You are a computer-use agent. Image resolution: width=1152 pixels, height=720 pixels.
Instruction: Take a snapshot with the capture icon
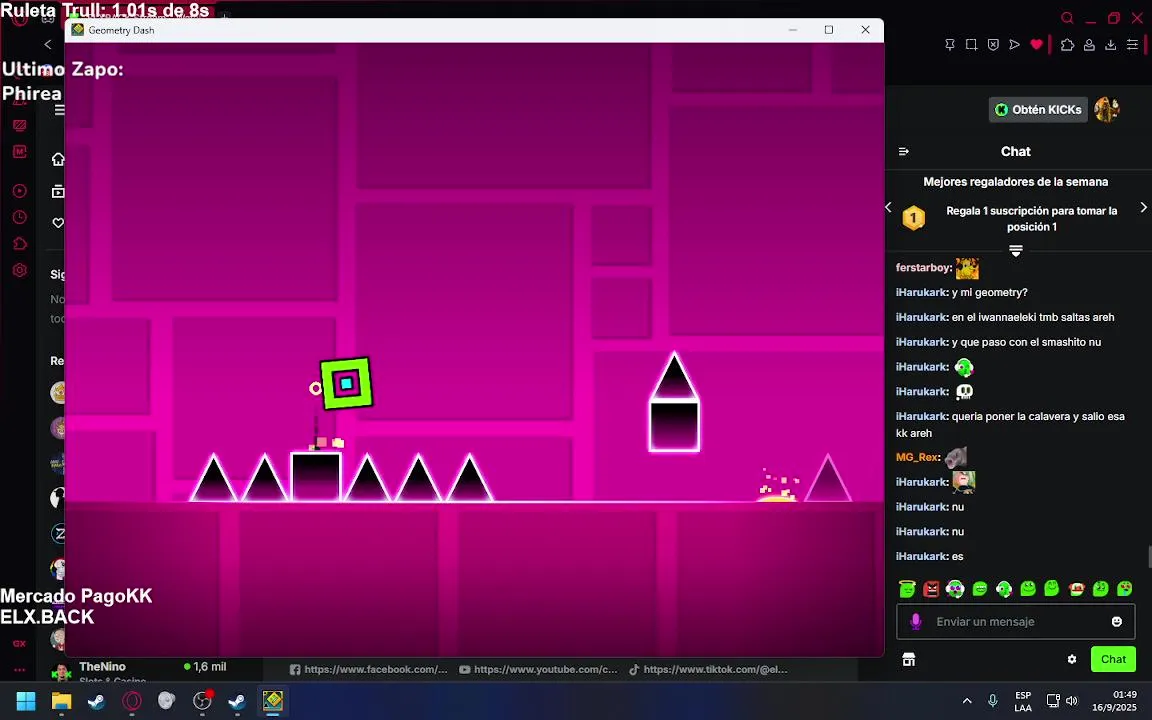971,45
